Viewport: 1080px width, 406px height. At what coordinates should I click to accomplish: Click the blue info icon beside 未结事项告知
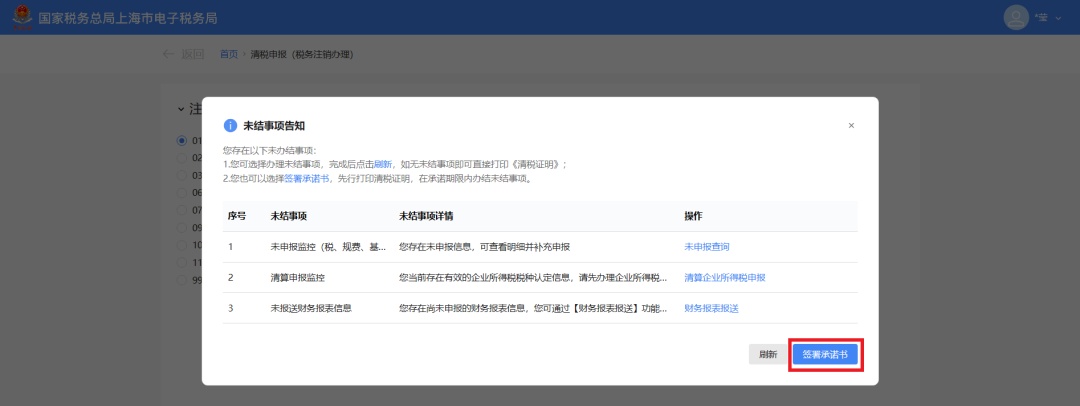click(x=230, y=126)
